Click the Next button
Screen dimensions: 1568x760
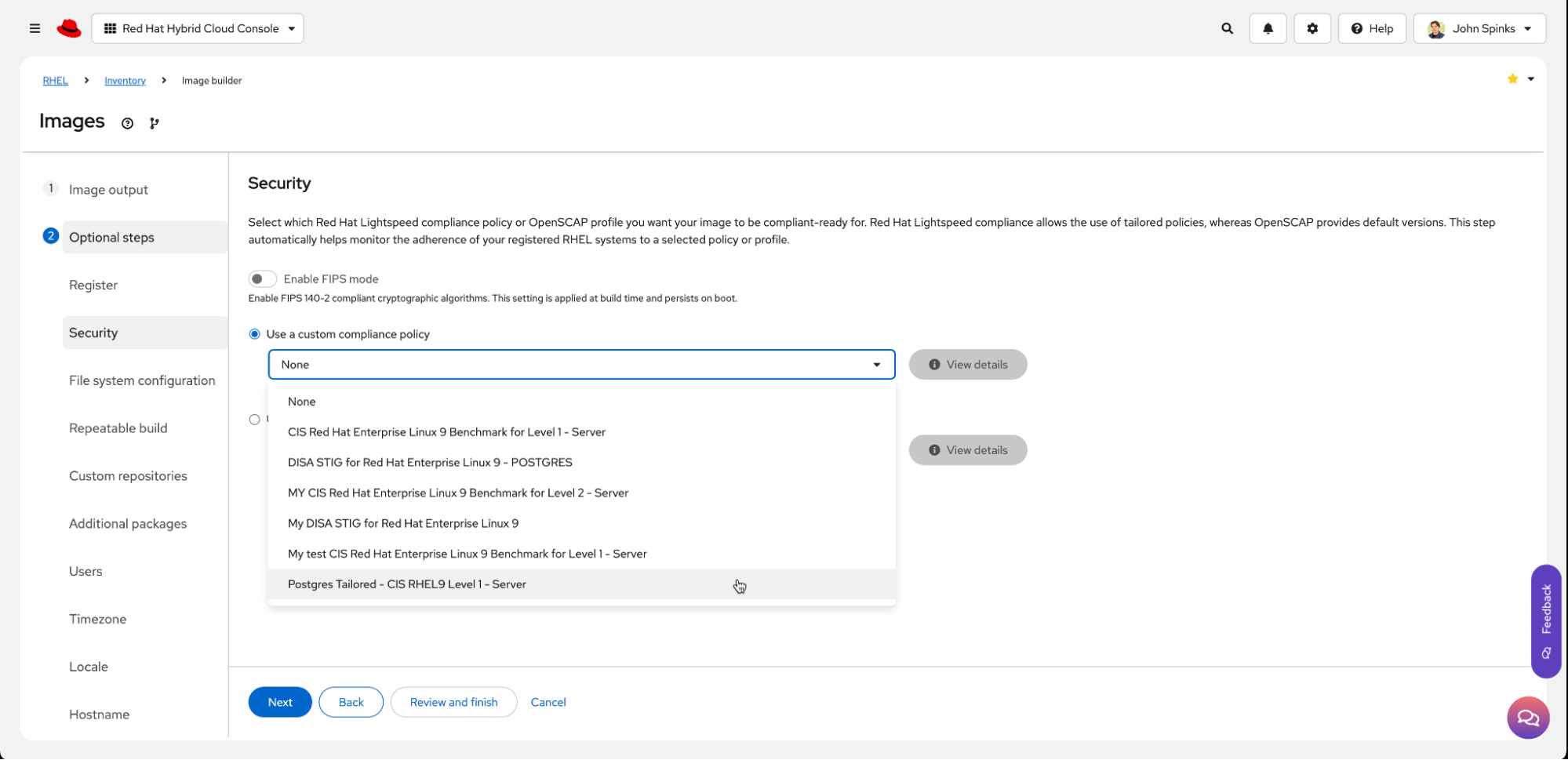[280, 702]
